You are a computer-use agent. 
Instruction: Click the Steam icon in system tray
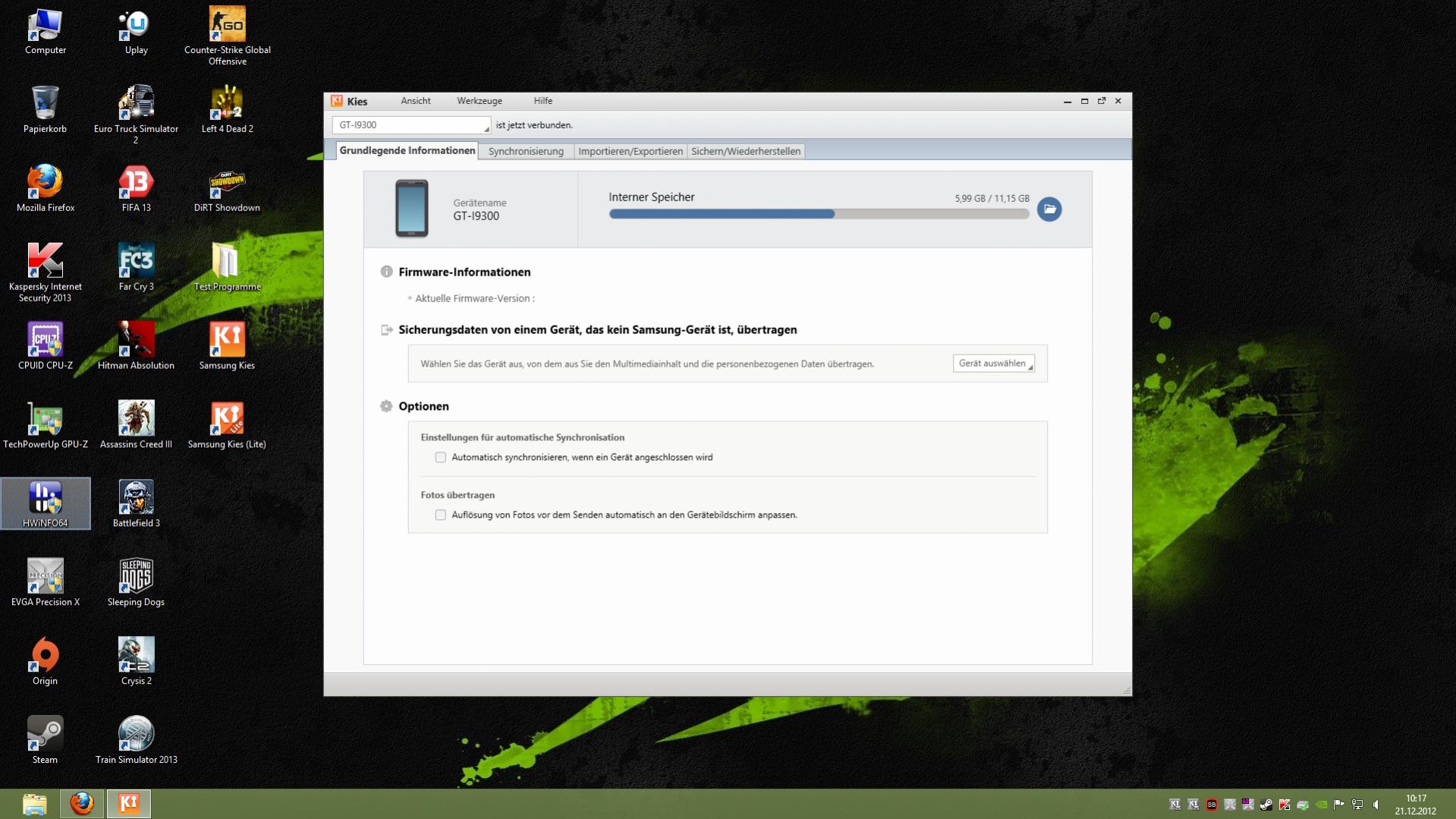1266,805
